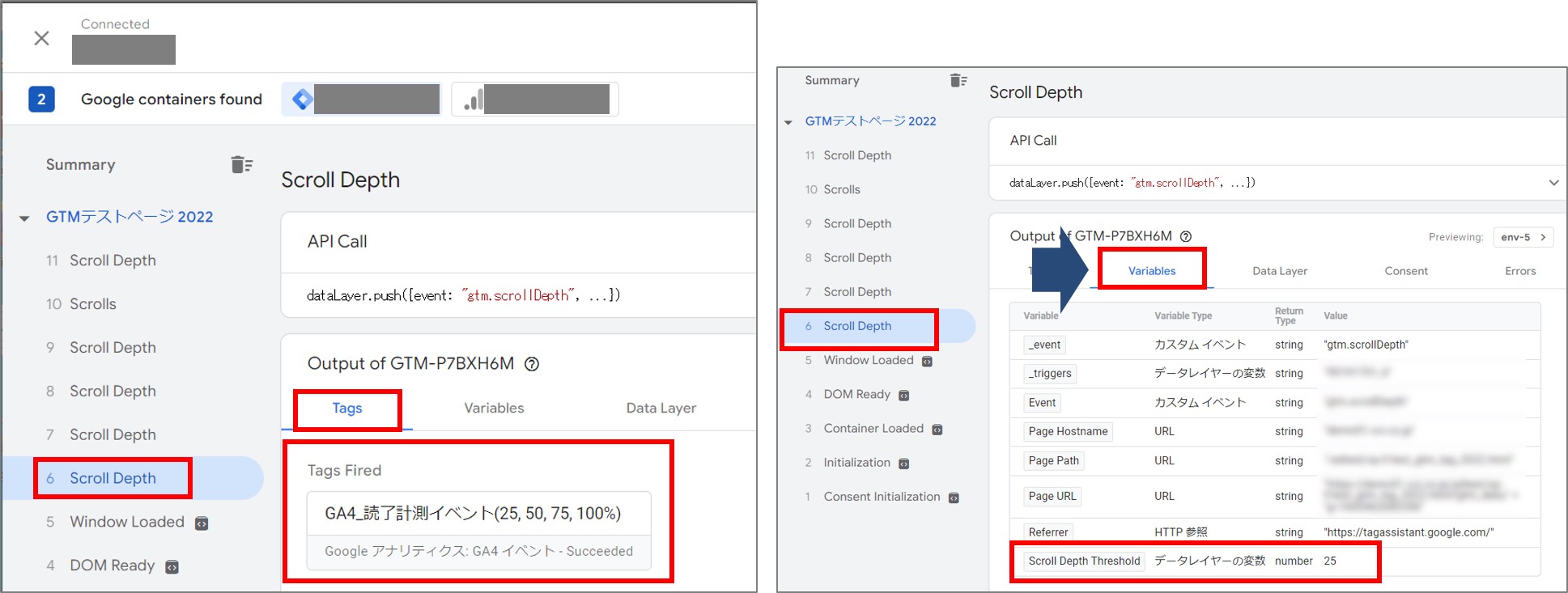This screenshot has height=593, width=1568.
Task: Click the Page Path variable chip
Action: tap(1053, 460)
